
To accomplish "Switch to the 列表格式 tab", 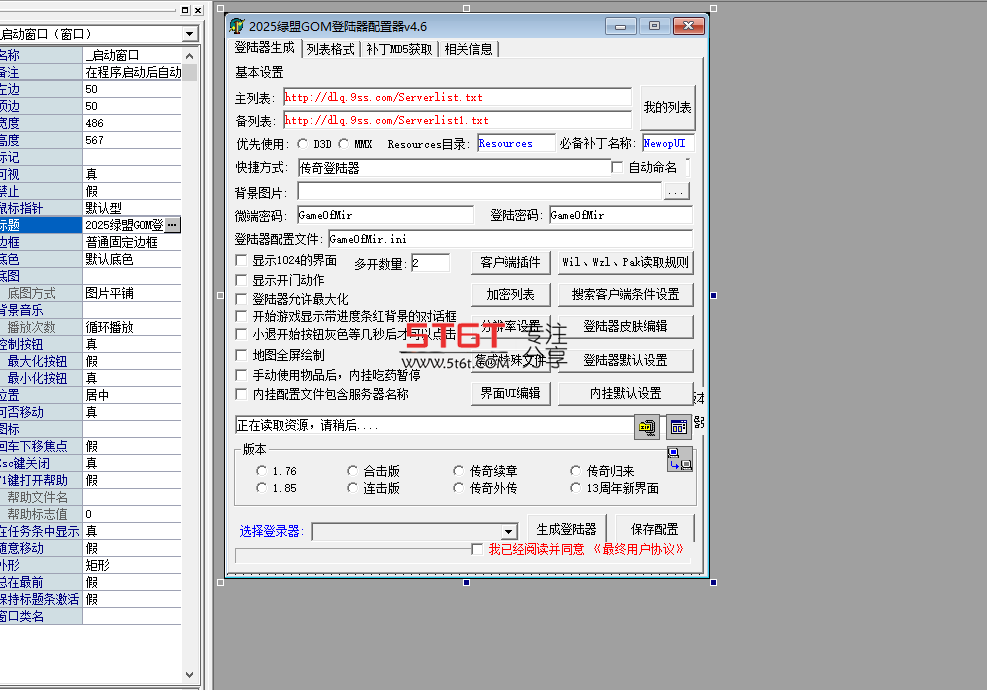I will point(330,49).
